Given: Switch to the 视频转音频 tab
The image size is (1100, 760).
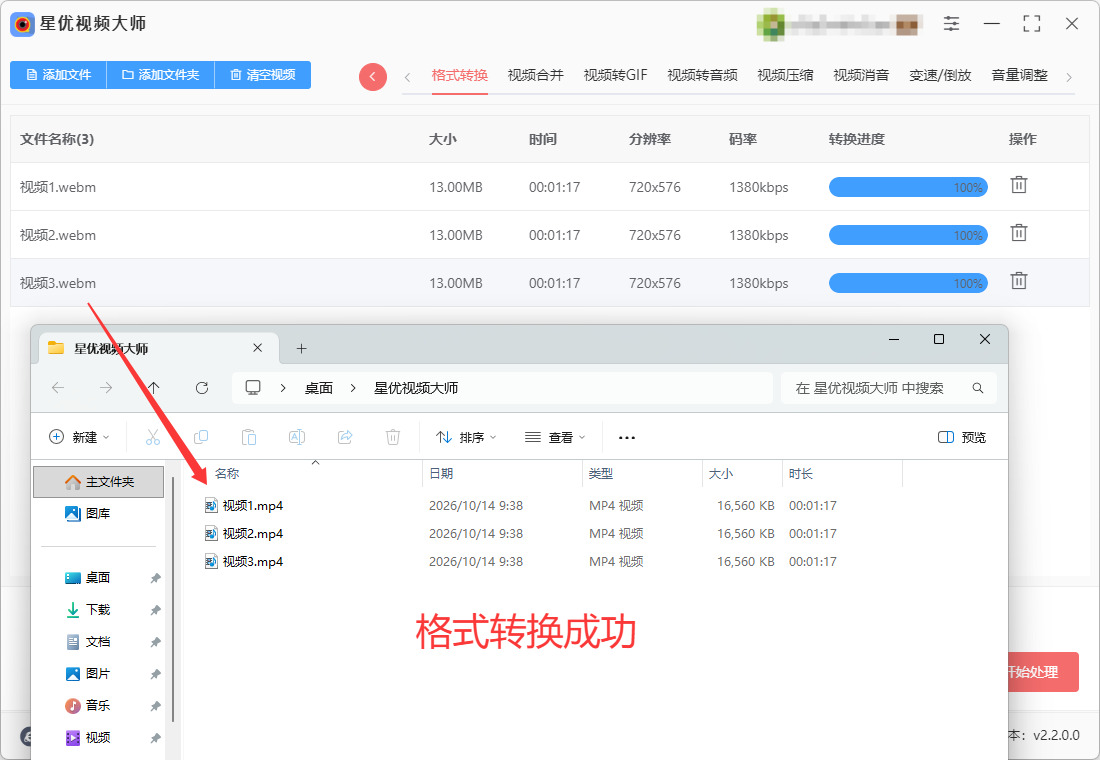Looking at the screenshot, I should (702, 75).
